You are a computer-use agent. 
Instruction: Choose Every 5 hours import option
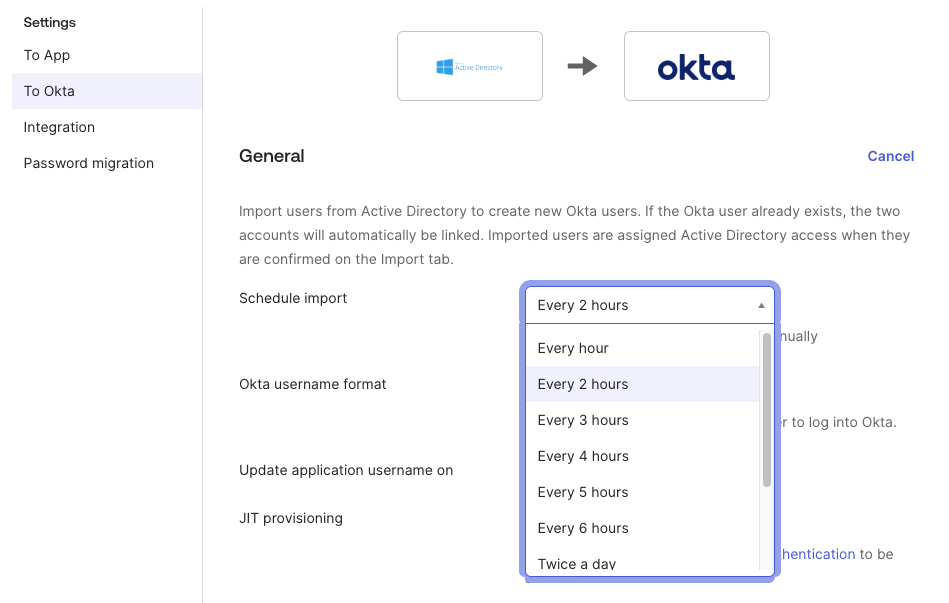click(x=642, y=492)
